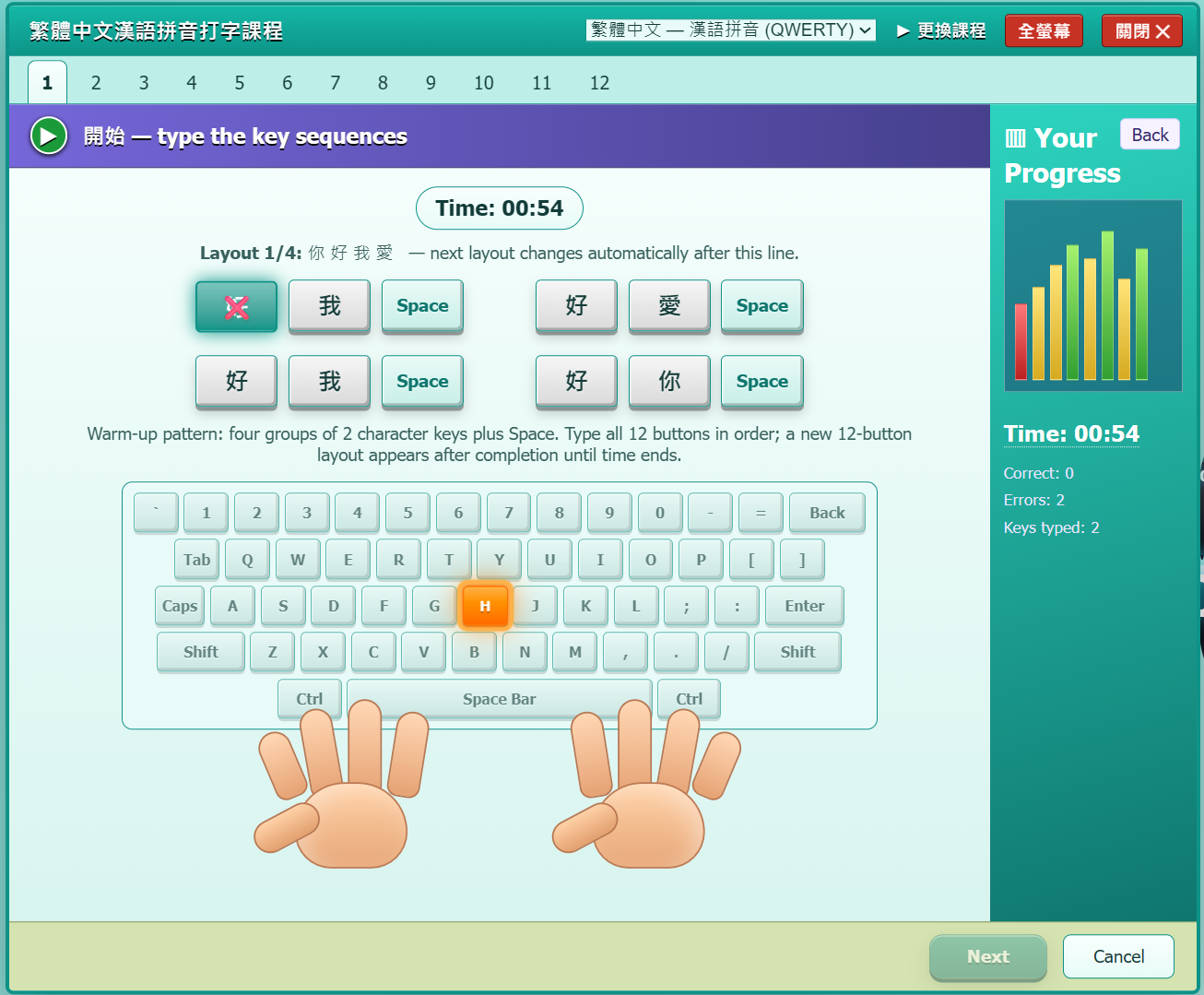Close the course with the 關閉 button
Screen dimensions: 1204x995
[x=1141, y=30]
